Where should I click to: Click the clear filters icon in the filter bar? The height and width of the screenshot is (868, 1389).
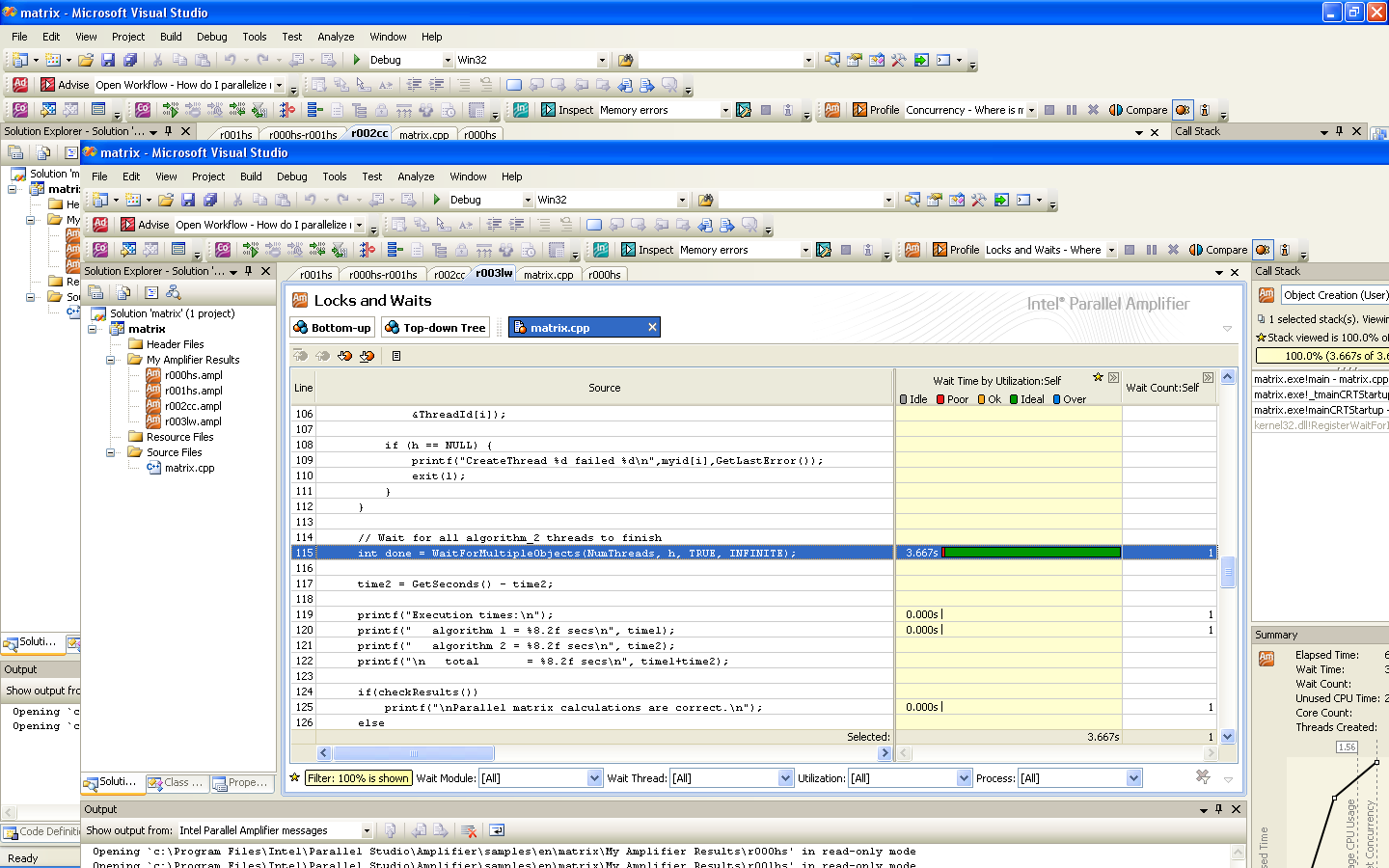tap(1203, 777)
